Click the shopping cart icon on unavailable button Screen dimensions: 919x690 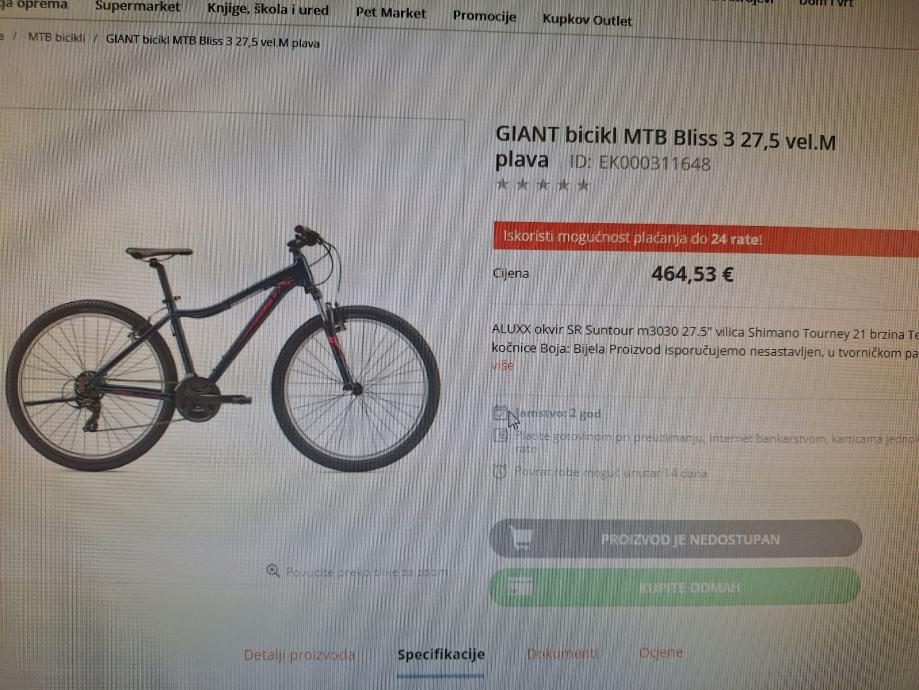click(520, 538)
